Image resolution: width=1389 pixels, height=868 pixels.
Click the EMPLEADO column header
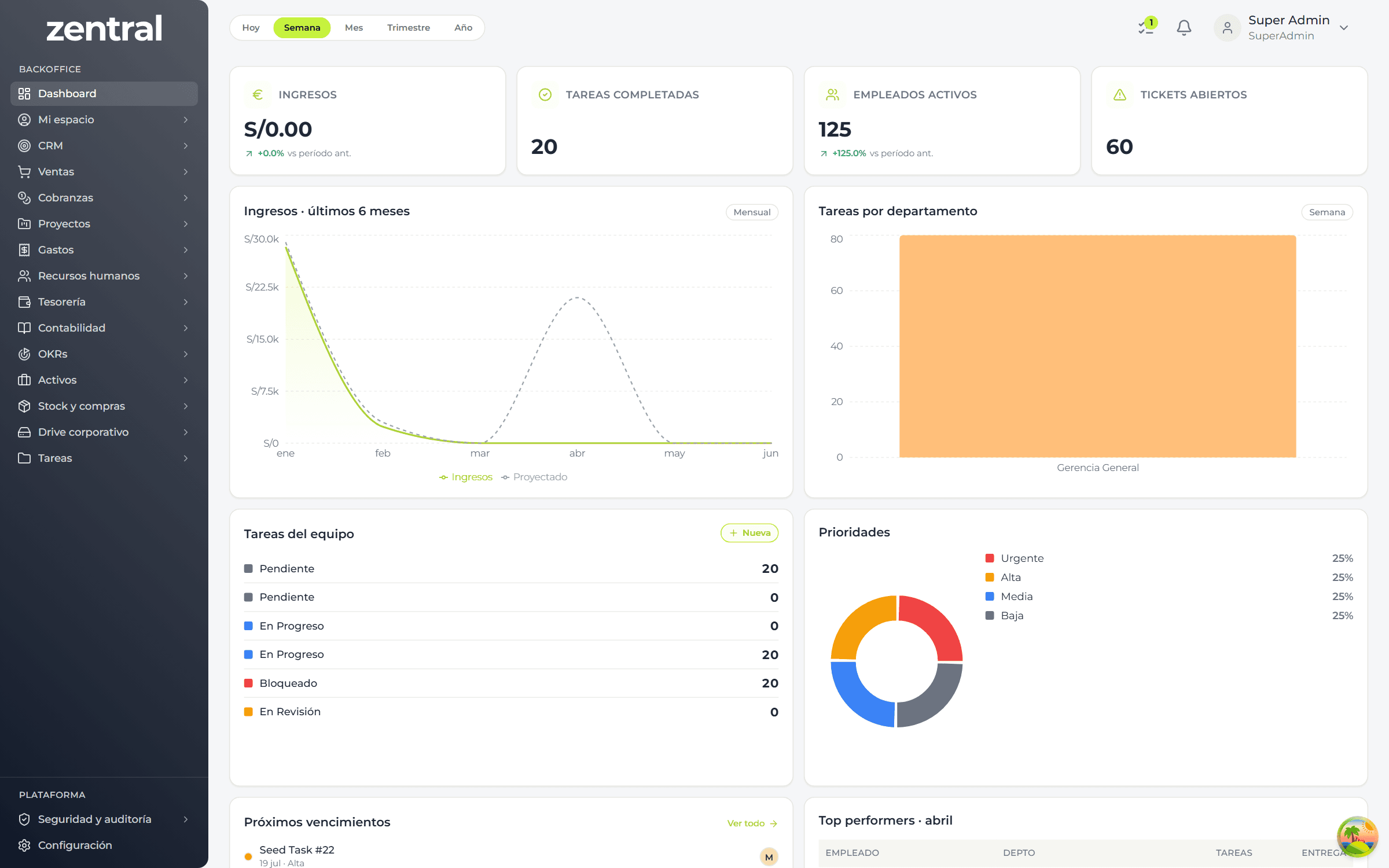(x=852, y=853)
